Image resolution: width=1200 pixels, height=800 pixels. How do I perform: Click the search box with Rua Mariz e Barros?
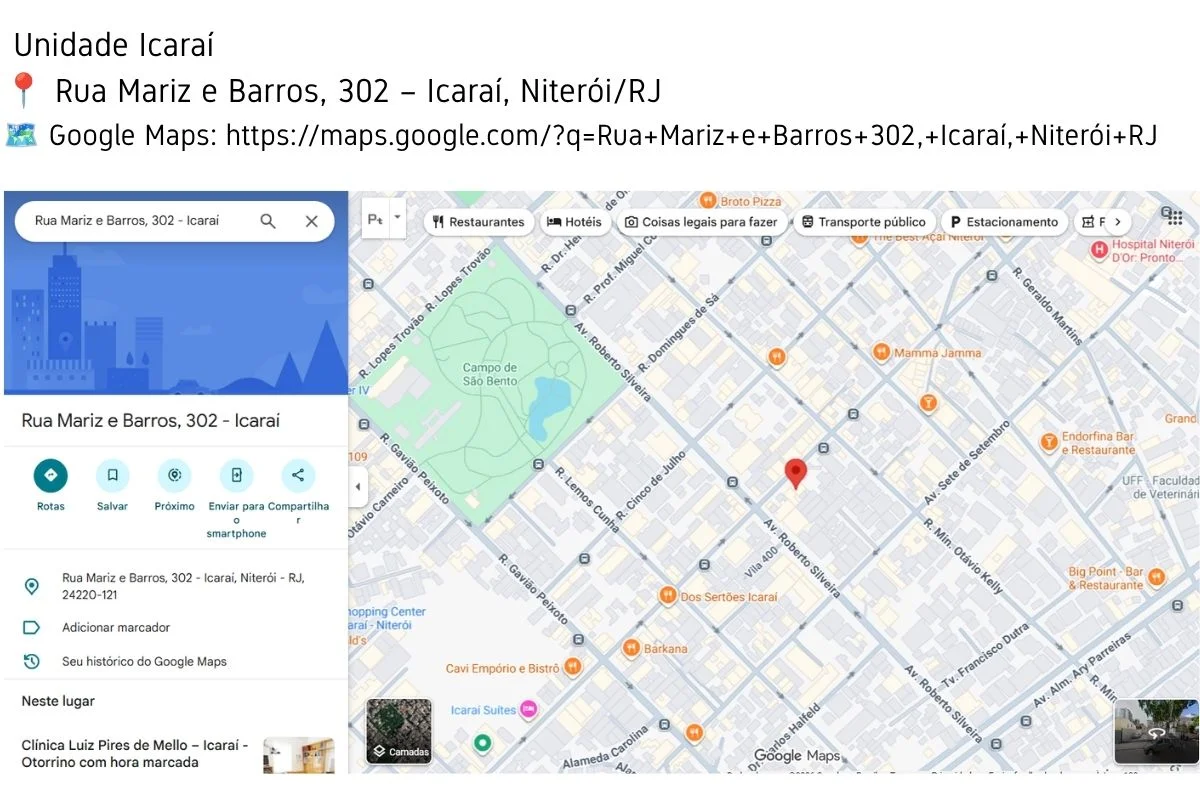[174, 221]
